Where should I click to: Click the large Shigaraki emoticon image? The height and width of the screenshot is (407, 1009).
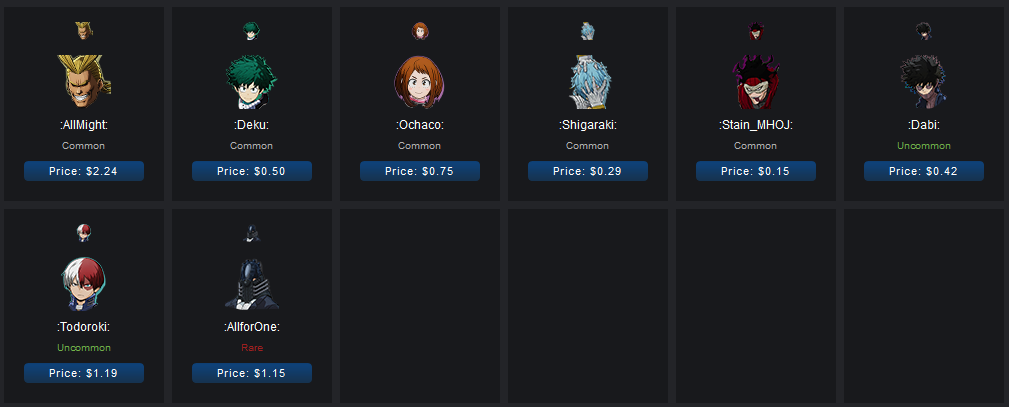click(588, 81)
